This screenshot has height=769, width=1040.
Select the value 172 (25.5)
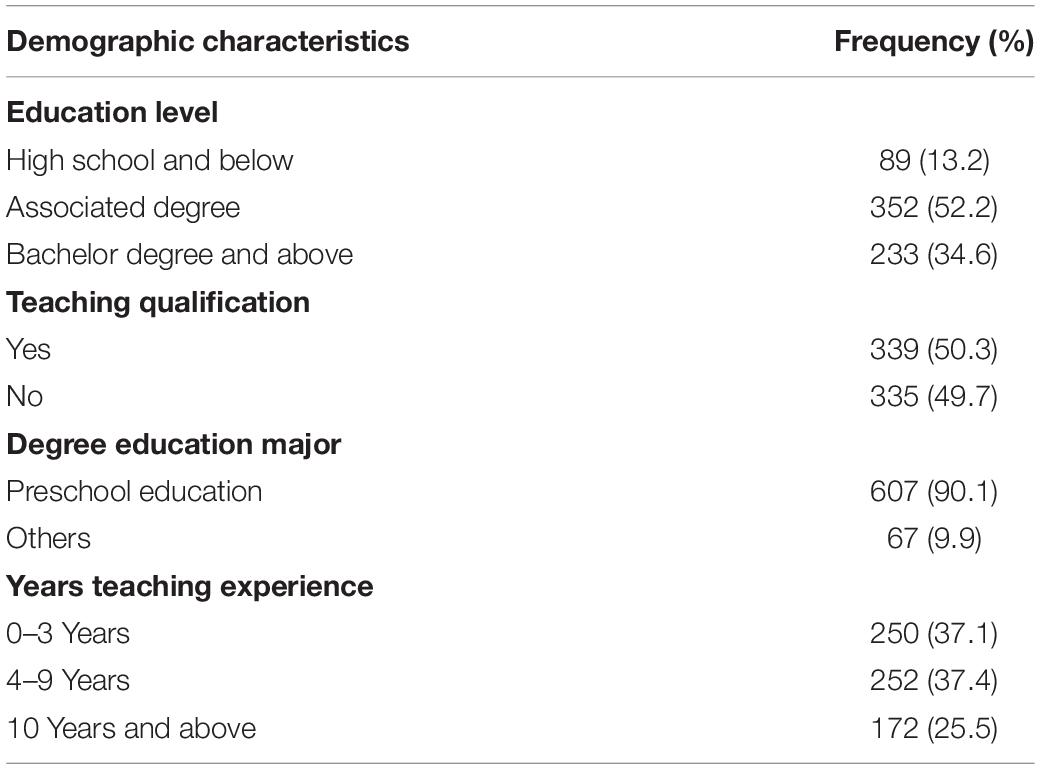coord(934,729)
